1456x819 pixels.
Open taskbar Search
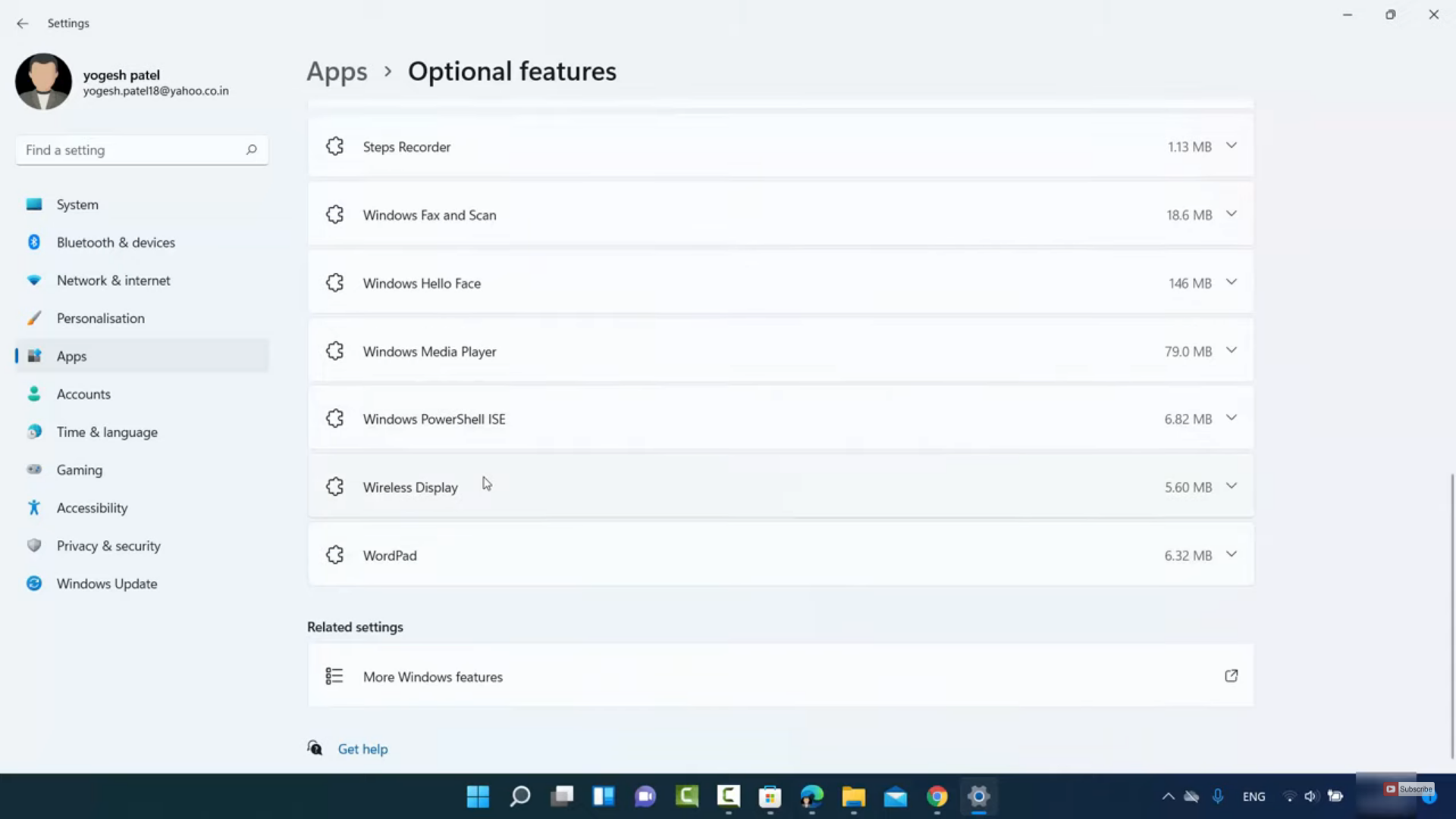(519, 796)
